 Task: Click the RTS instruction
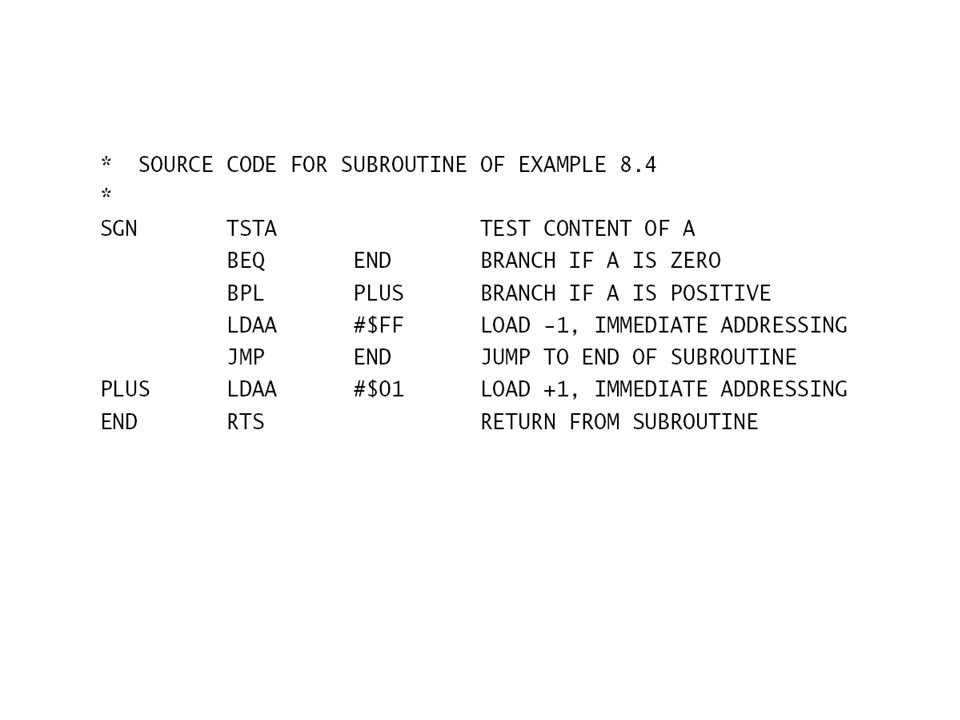tap(246, 422)
